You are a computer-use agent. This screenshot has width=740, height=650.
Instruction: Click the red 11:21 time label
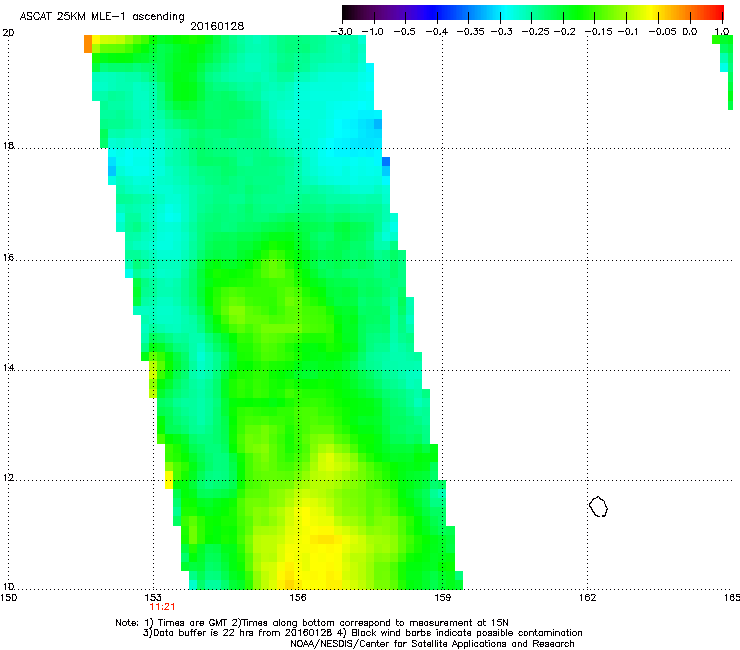(162, 607)
